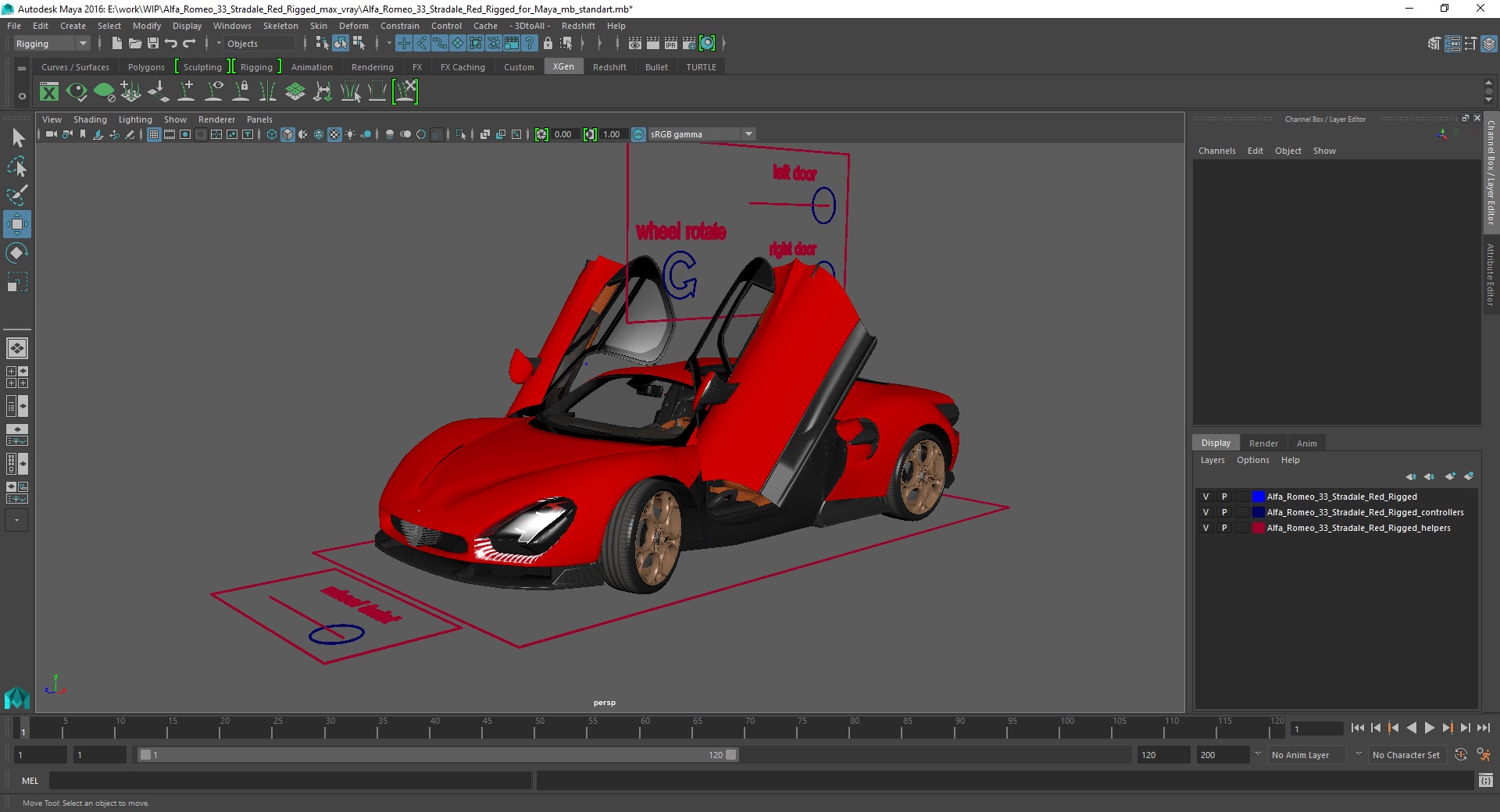Viewport: 1500px width, 812px height.
Task: Click the current frame field
Action: pos(1316,729)
